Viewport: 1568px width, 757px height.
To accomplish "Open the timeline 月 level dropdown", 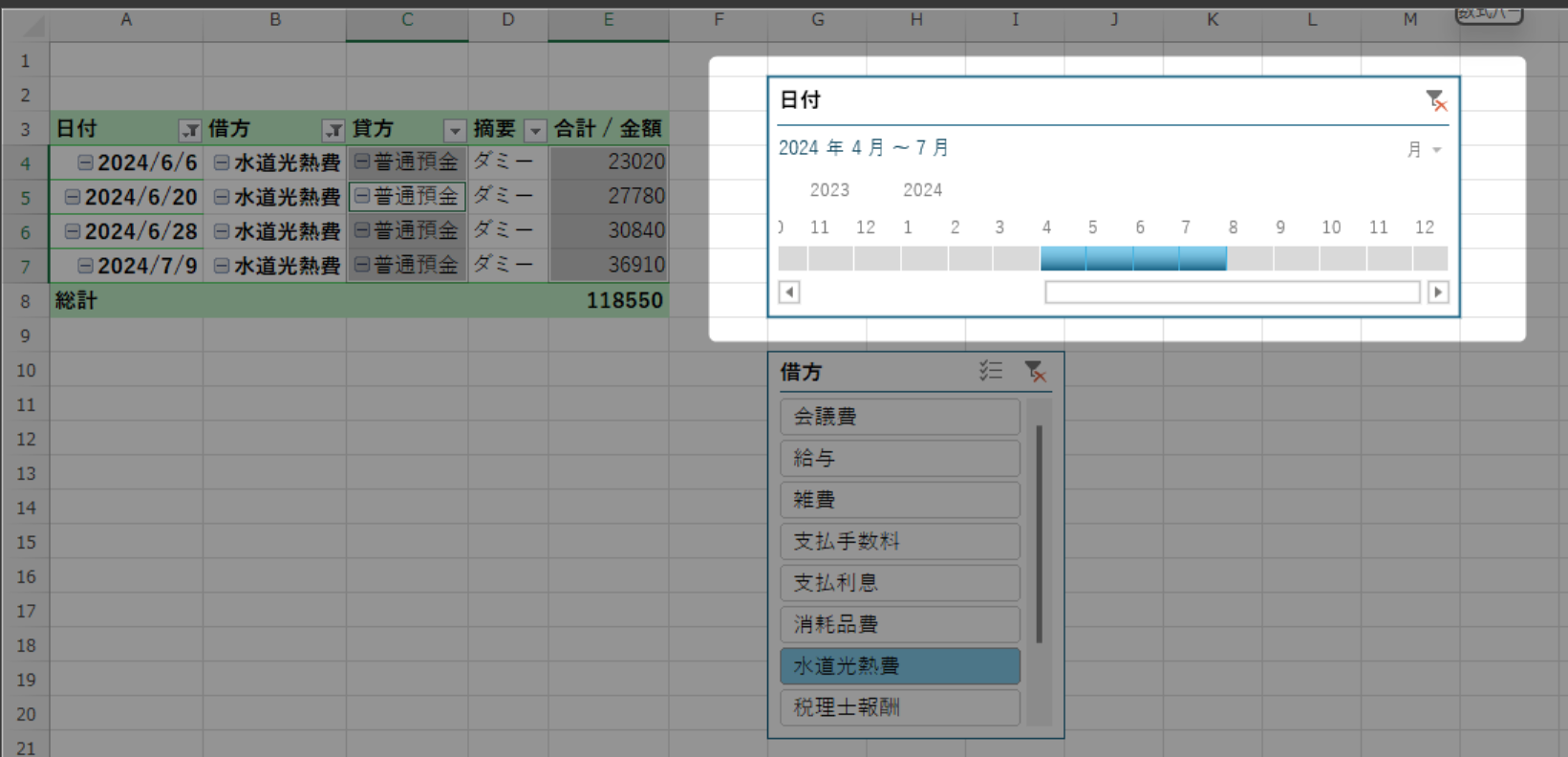I will pos(1423,150).
